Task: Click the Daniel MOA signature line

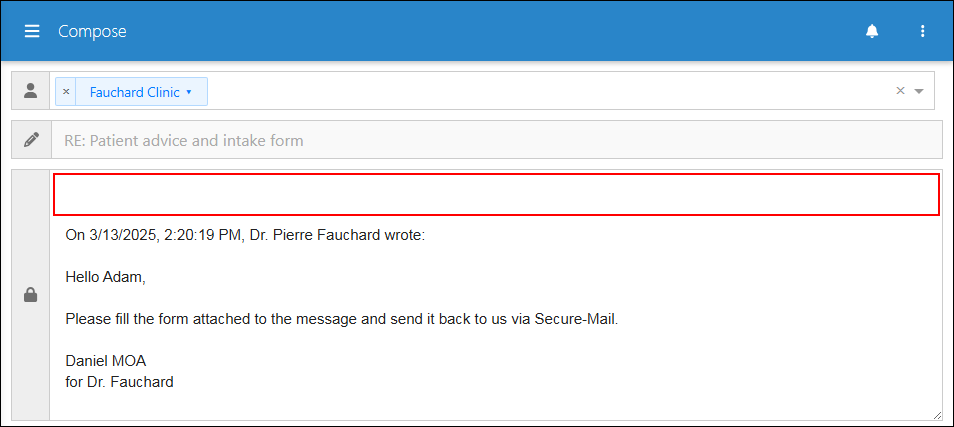Action: [106, 361]
